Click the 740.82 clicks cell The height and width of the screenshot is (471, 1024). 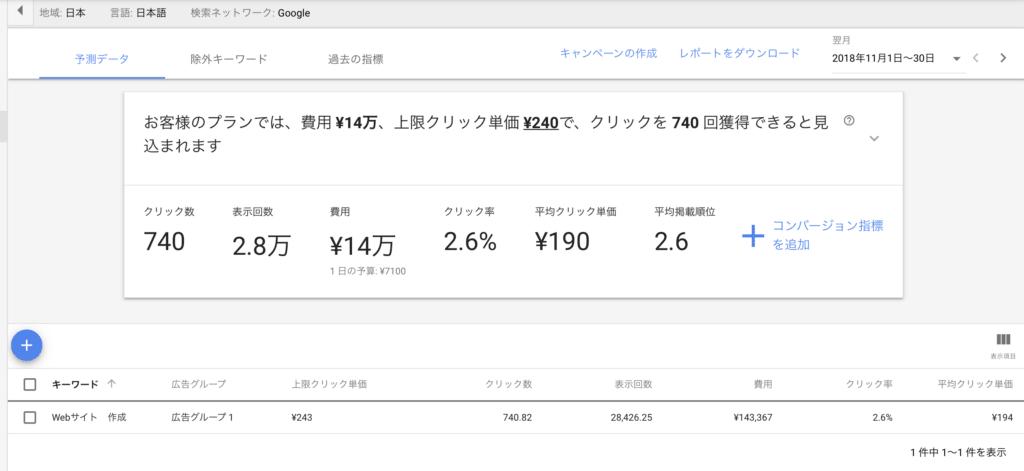pyautogui.click(x=516, y=417)
